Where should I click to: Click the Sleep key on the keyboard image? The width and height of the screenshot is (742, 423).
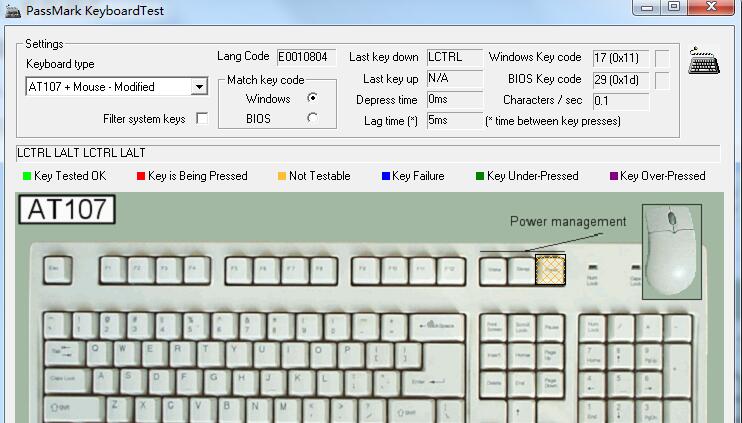[x=522, y=272]
